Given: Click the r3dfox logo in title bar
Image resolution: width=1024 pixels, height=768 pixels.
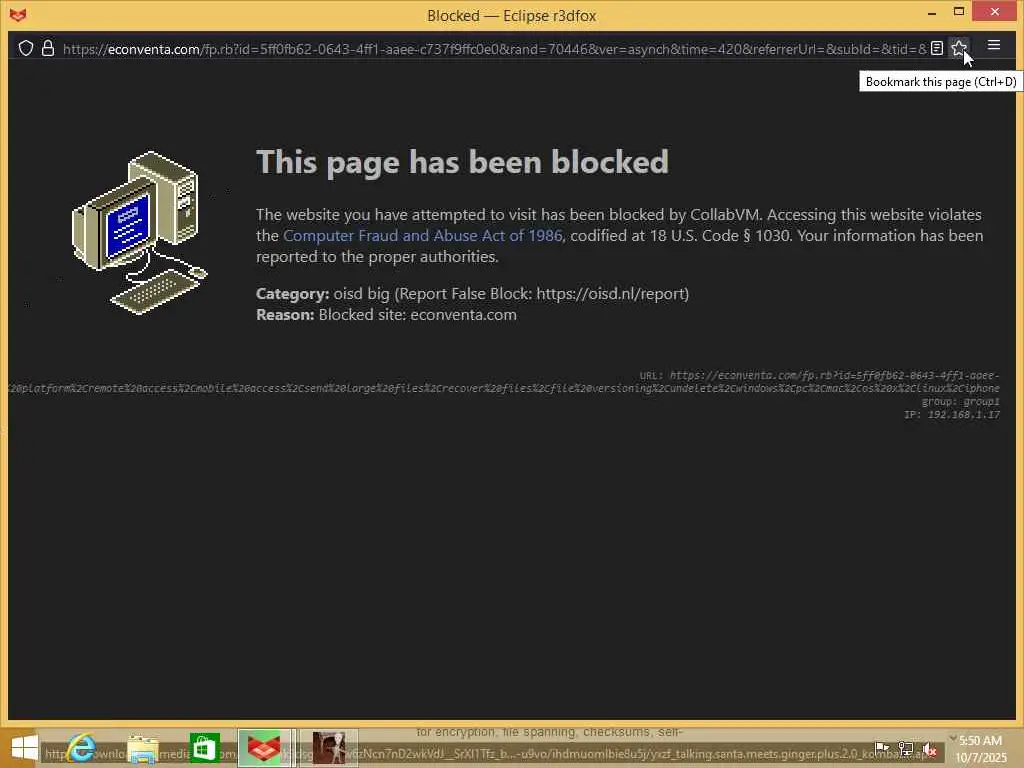Looking at the screenshot, I should [18, 14].
